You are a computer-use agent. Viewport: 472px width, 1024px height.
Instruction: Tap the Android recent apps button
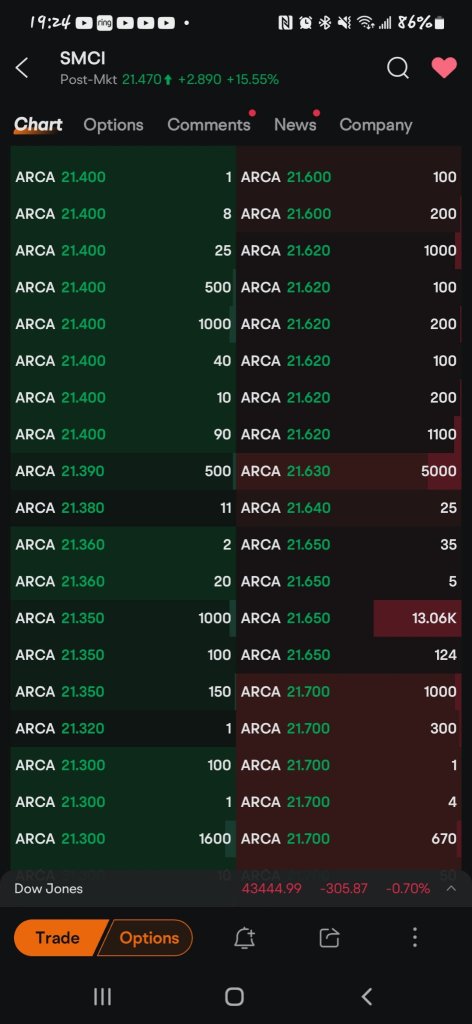pyautogui.click(x=102, y=996)
